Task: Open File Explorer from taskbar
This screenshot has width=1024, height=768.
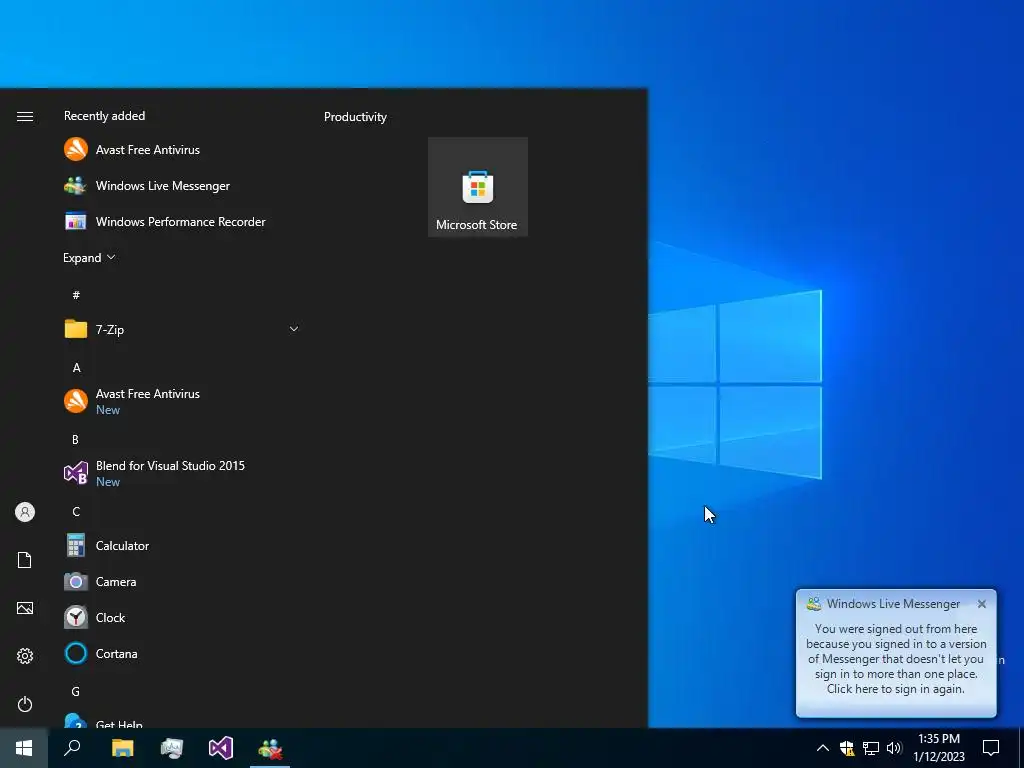Action: pyautogui.click(x=122, y=748)
